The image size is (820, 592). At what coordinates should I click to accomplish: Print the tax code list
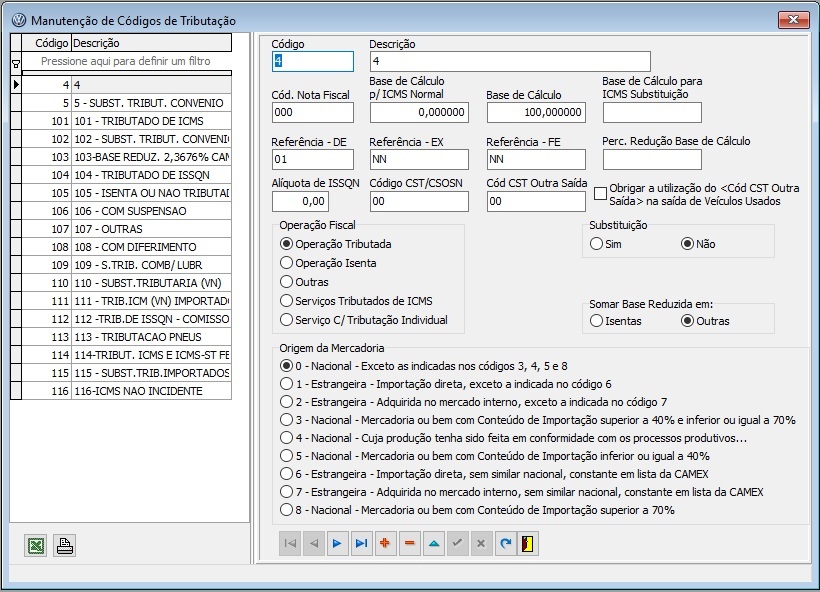pyautogui.click(x=64, y=546)
